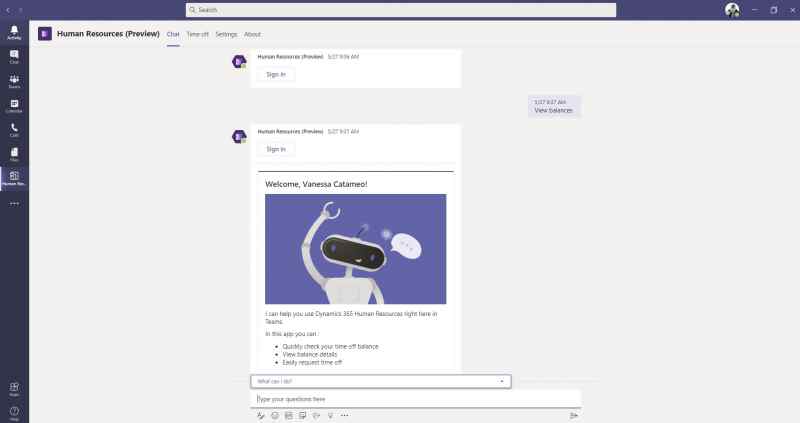
Task: Open the GIF picker
Action: coord(289,416)
